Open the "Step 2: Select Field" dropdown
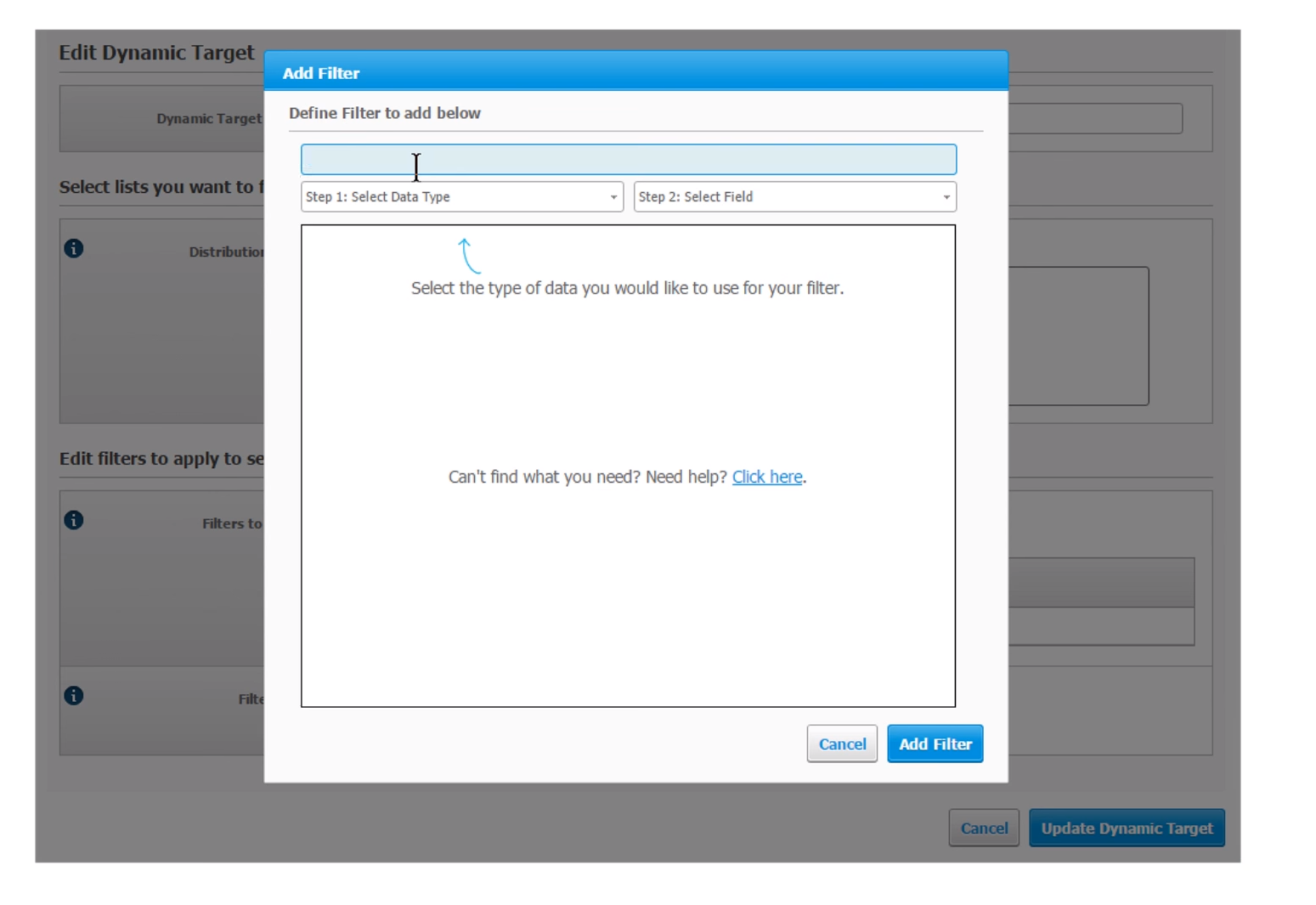The image size is (1316, 905). coord(794,196)
